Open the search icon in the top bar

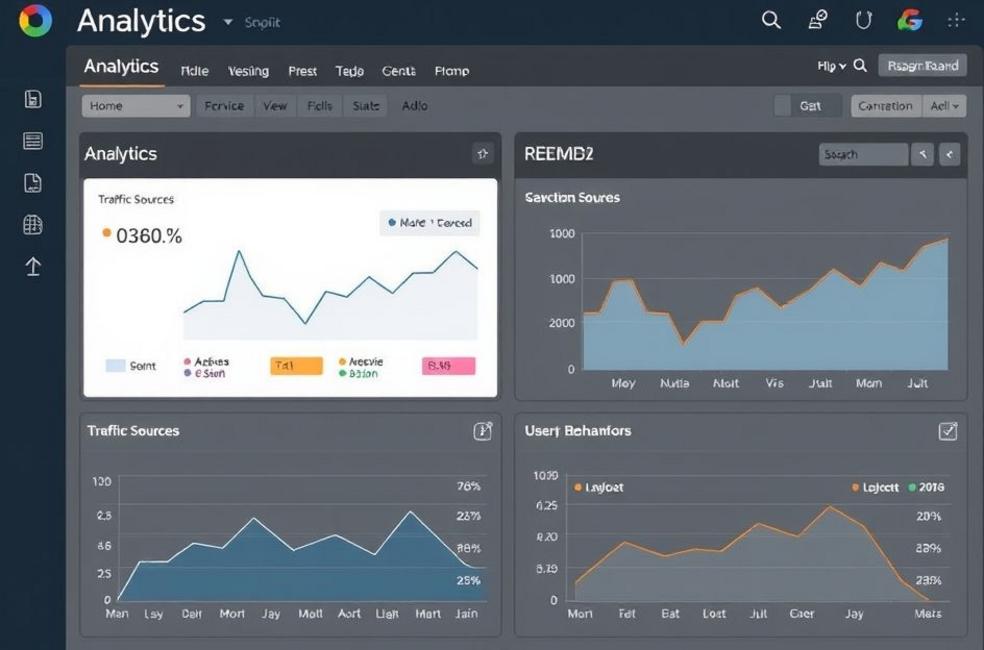pos(770,20)
